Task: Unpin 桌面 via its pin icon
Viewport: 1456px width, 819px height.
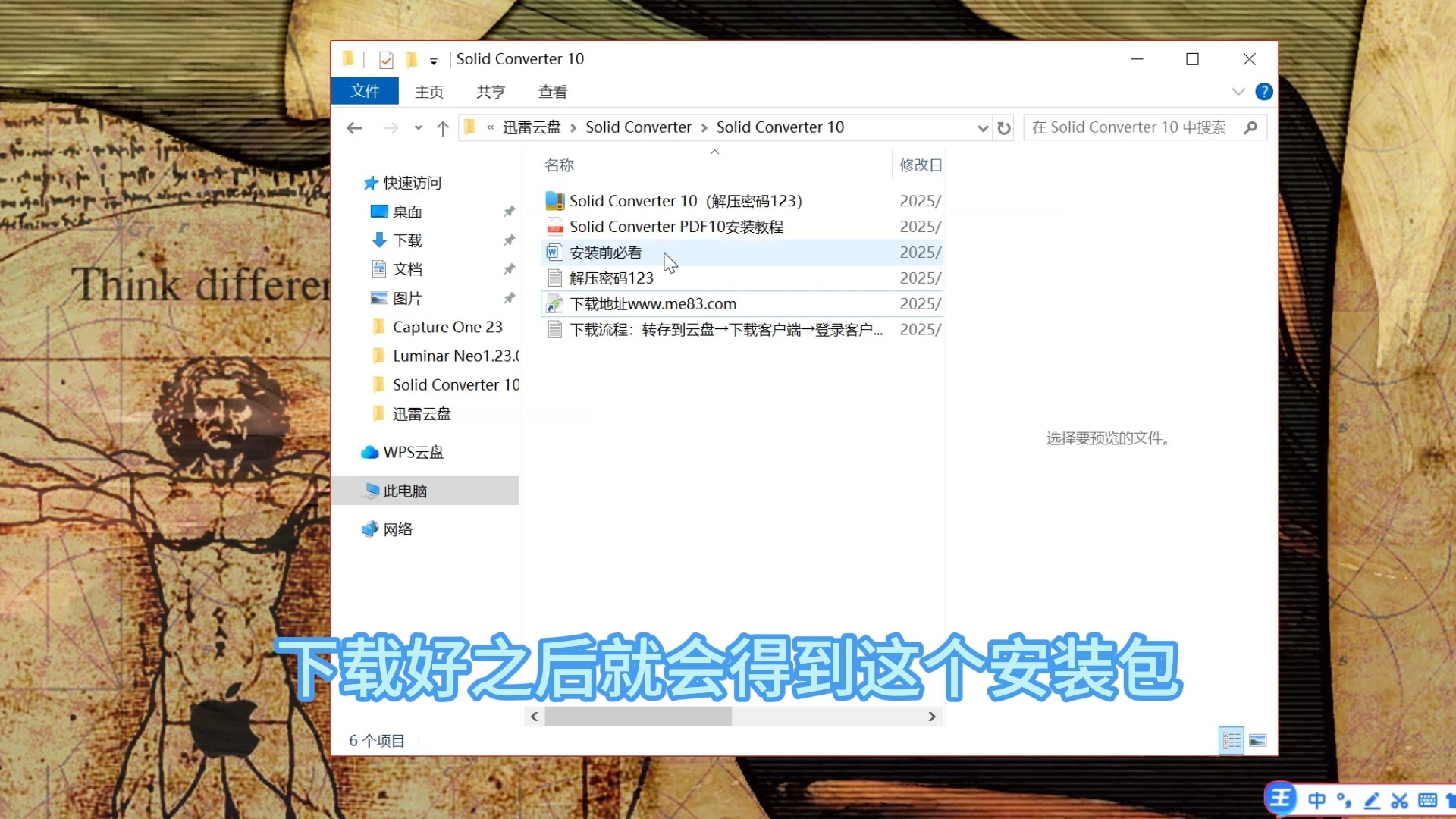Action: pos(509,212)
